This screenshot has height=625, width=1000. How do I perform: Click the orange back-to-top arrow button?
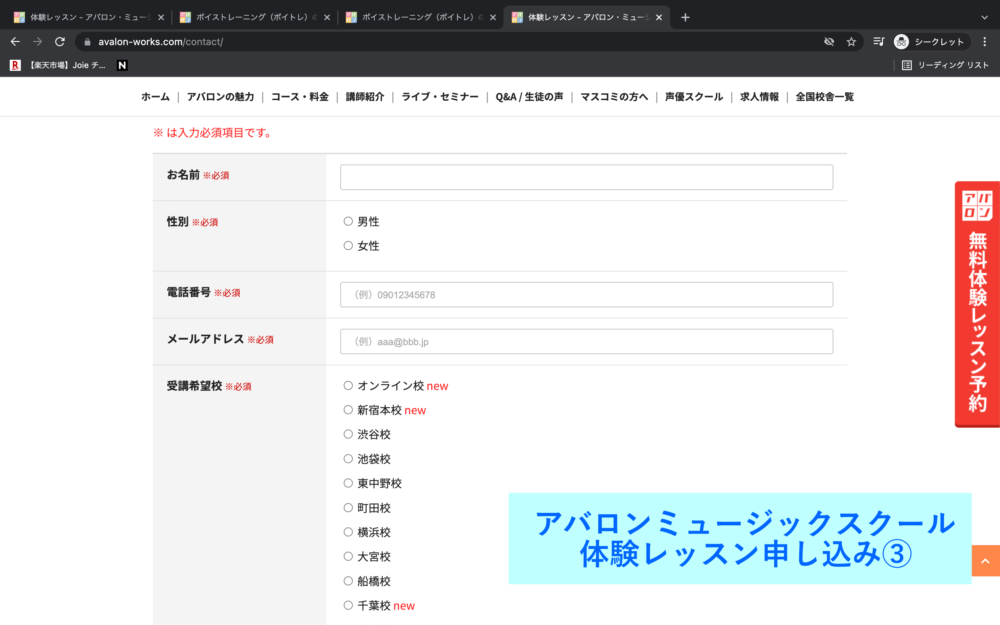pos(985,561)
